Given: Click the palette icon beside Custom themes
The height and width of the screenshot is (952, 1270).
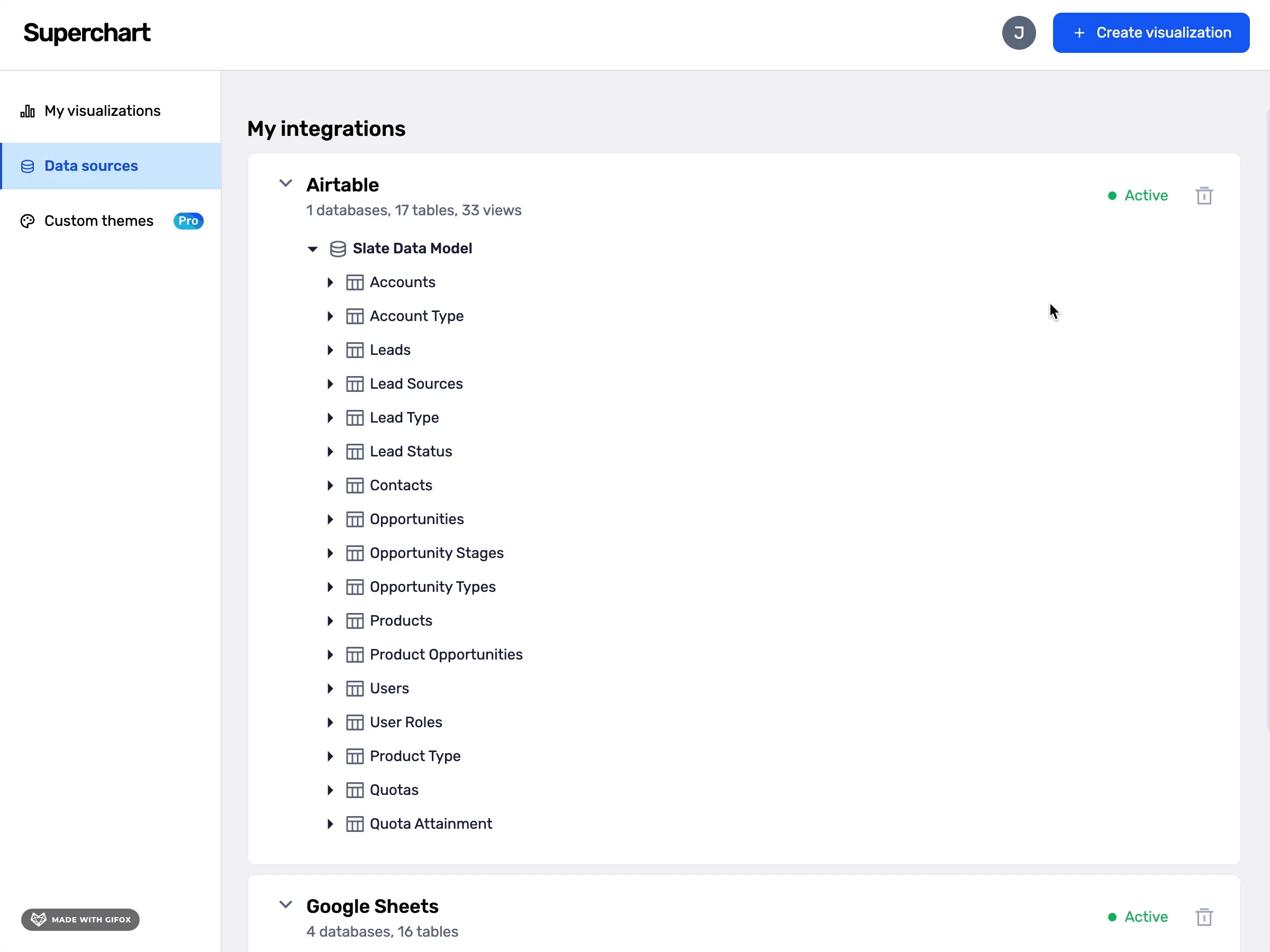Looking at the screenshot, I should (28, 221).
